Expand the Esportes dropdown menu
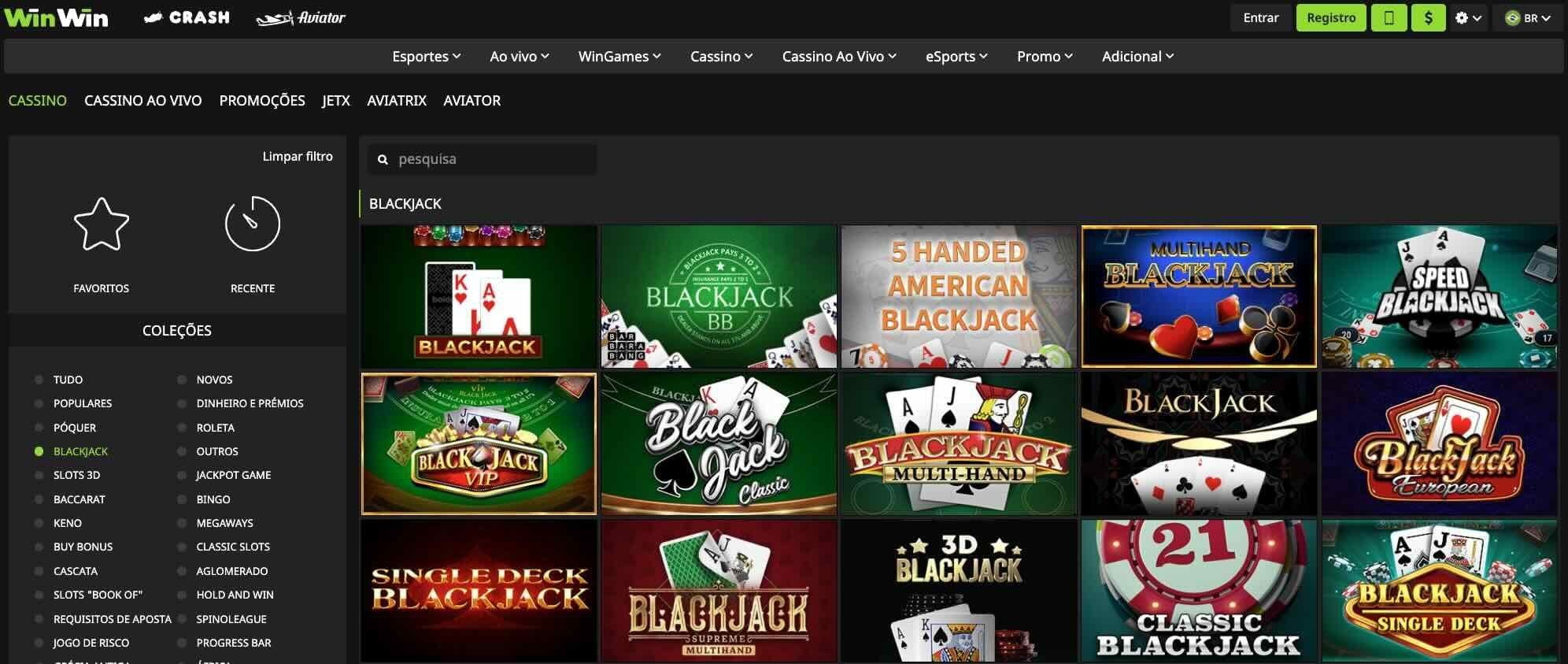Image resolution: width=1568 pixels, height=664 pixels. [x=427, y=56]
